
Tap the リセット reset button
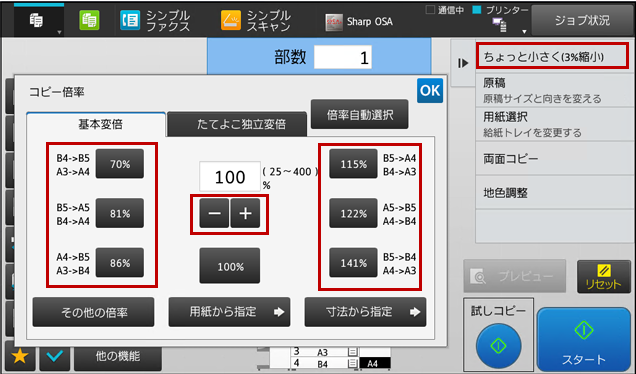604,277
